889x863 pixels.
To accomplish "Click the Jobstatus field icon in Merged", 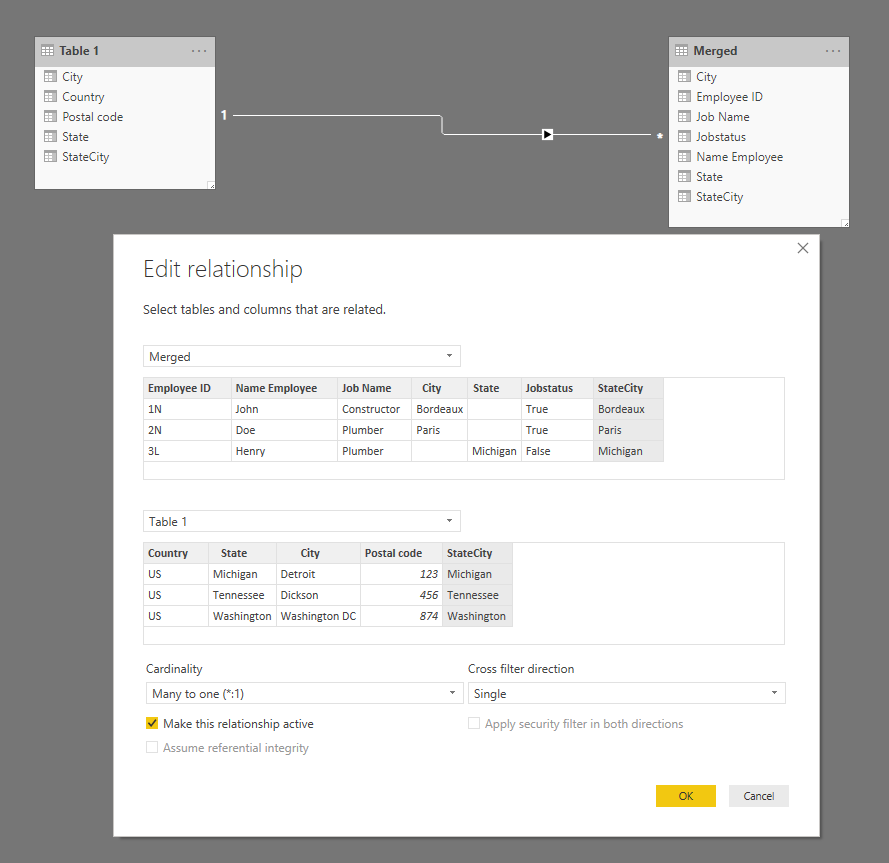I will pyautogui.click(x=684, y=137).
